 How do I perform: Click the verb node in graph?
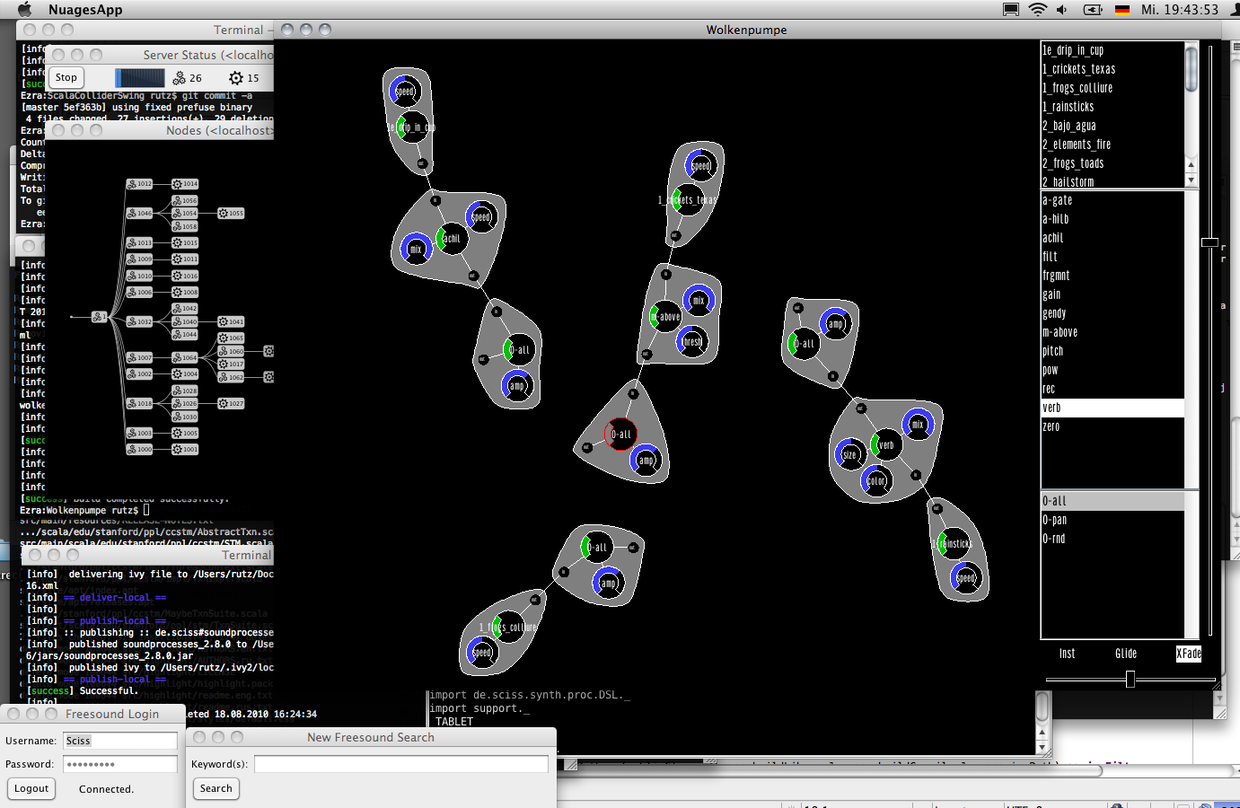[884, 445]
